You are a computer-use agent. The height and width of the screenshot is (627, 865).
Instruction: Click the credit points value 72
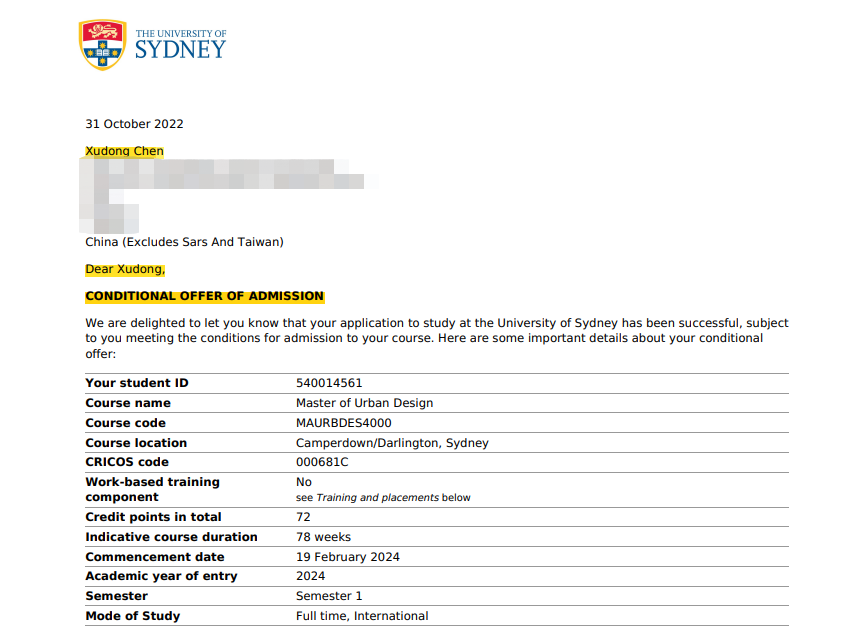point(303,517)
